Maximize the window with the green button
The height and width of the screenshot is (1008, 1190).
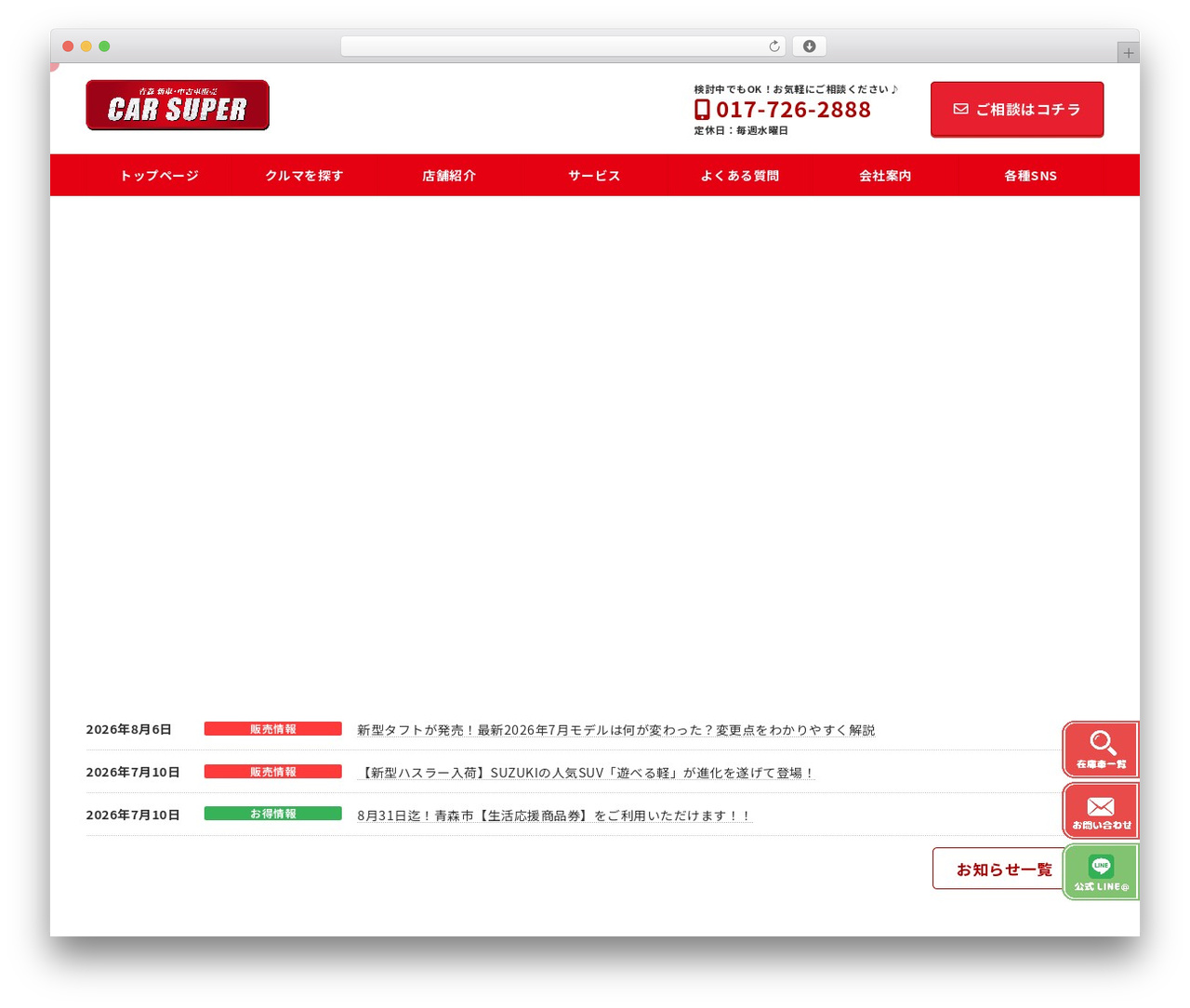pos(104,46)
